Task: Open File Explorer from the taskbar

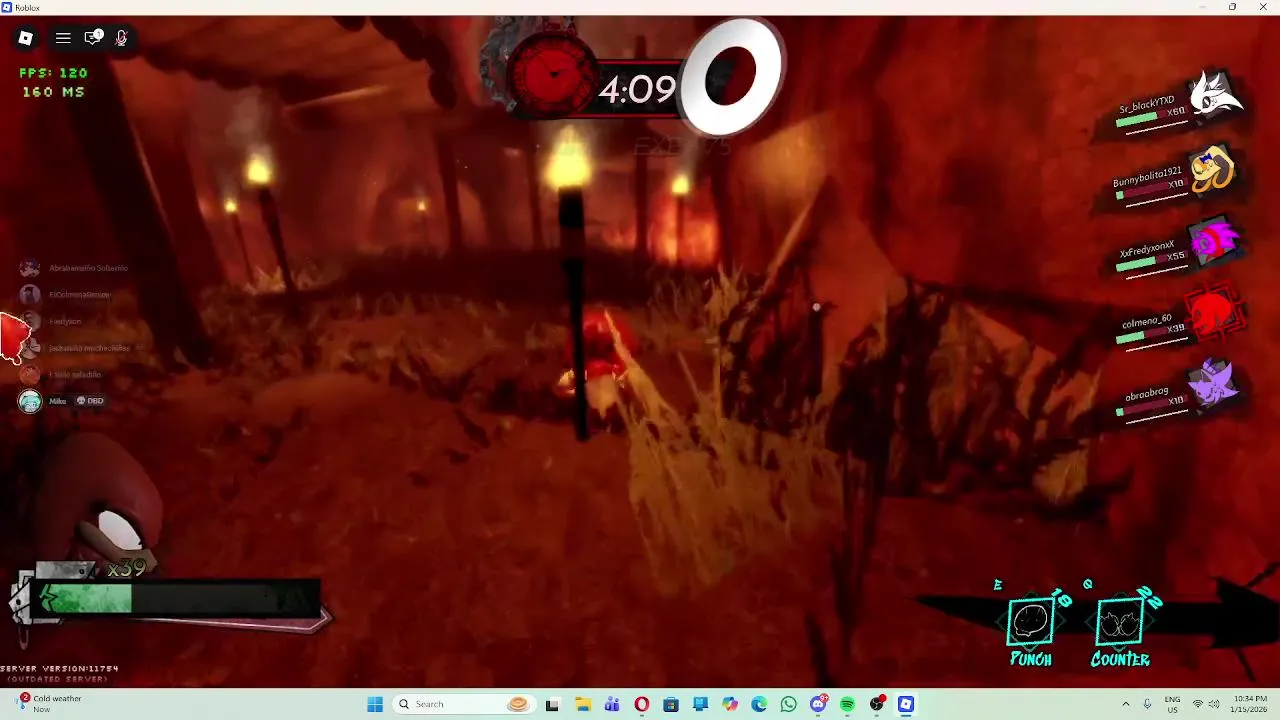Action: coord(583,704)
